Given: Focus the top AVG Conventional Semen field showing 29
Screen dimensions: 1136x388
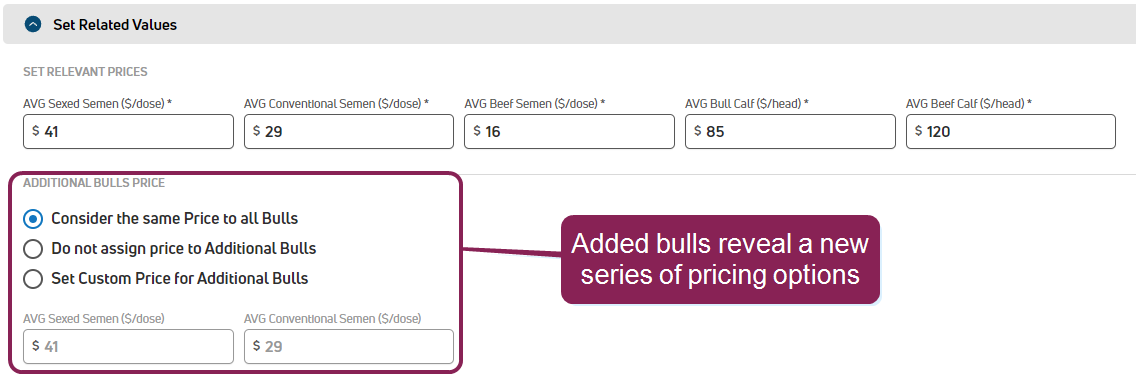Looking at the screenshot, I should click(348, 131).
